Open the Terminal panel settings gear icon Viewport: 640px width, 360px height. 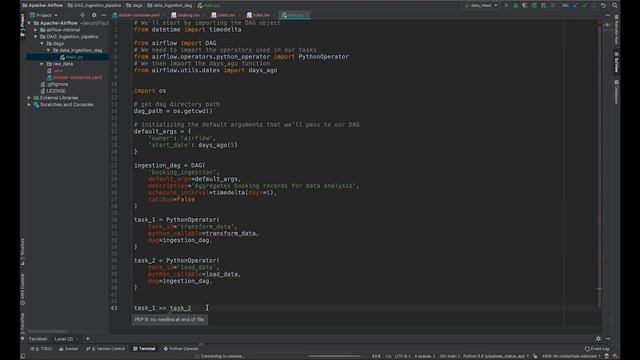(598, 338)
